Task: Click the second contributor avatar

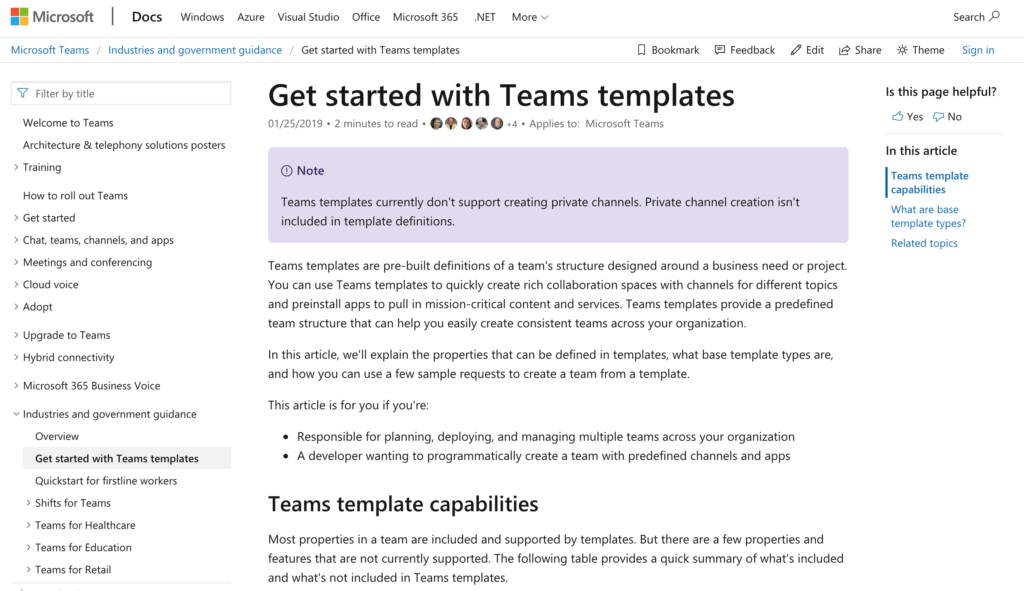Action: click(x=451, y=123)
